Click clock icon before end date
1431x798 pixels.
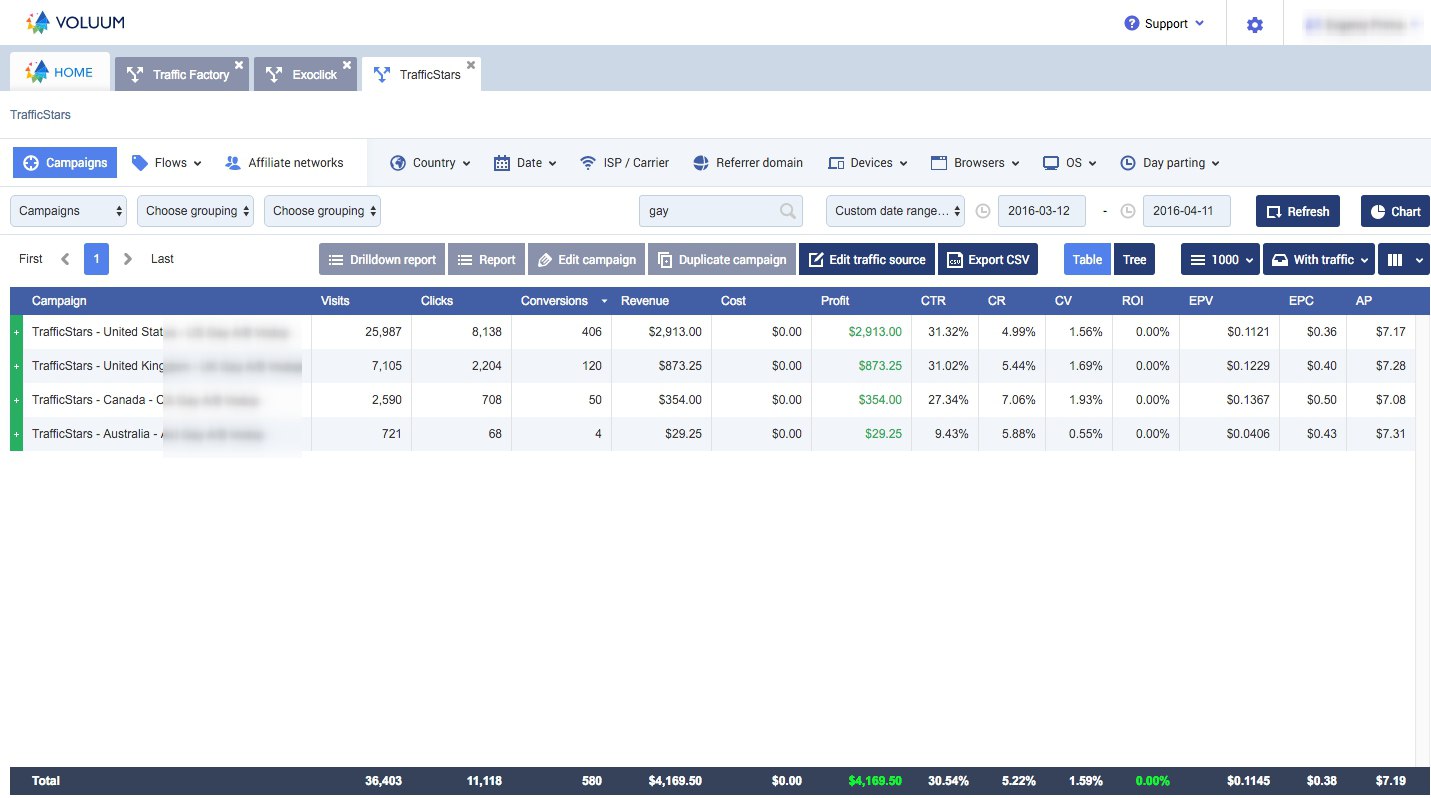point(1128,211)
